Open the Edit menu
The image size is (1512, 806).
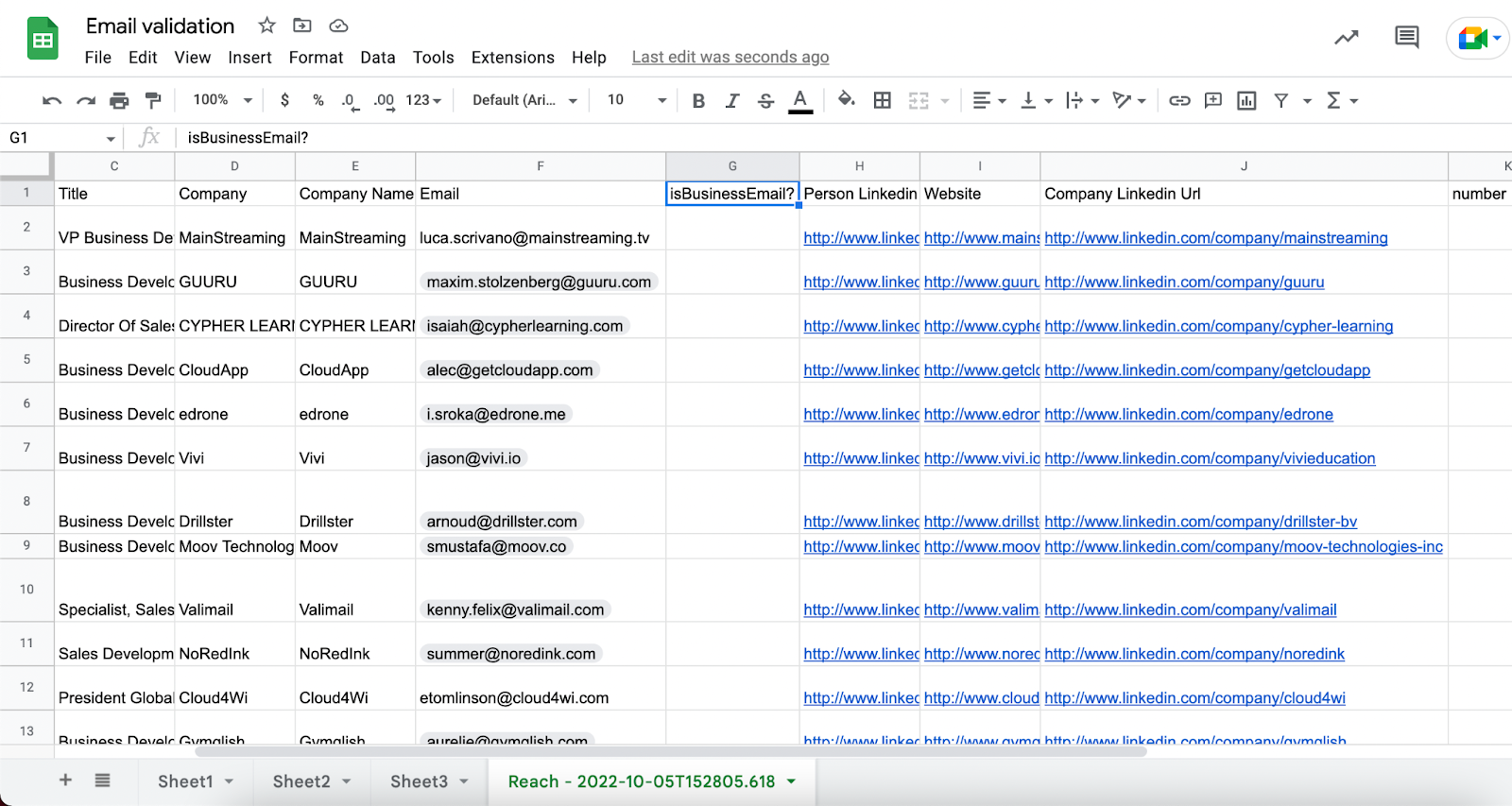point(143,58)
